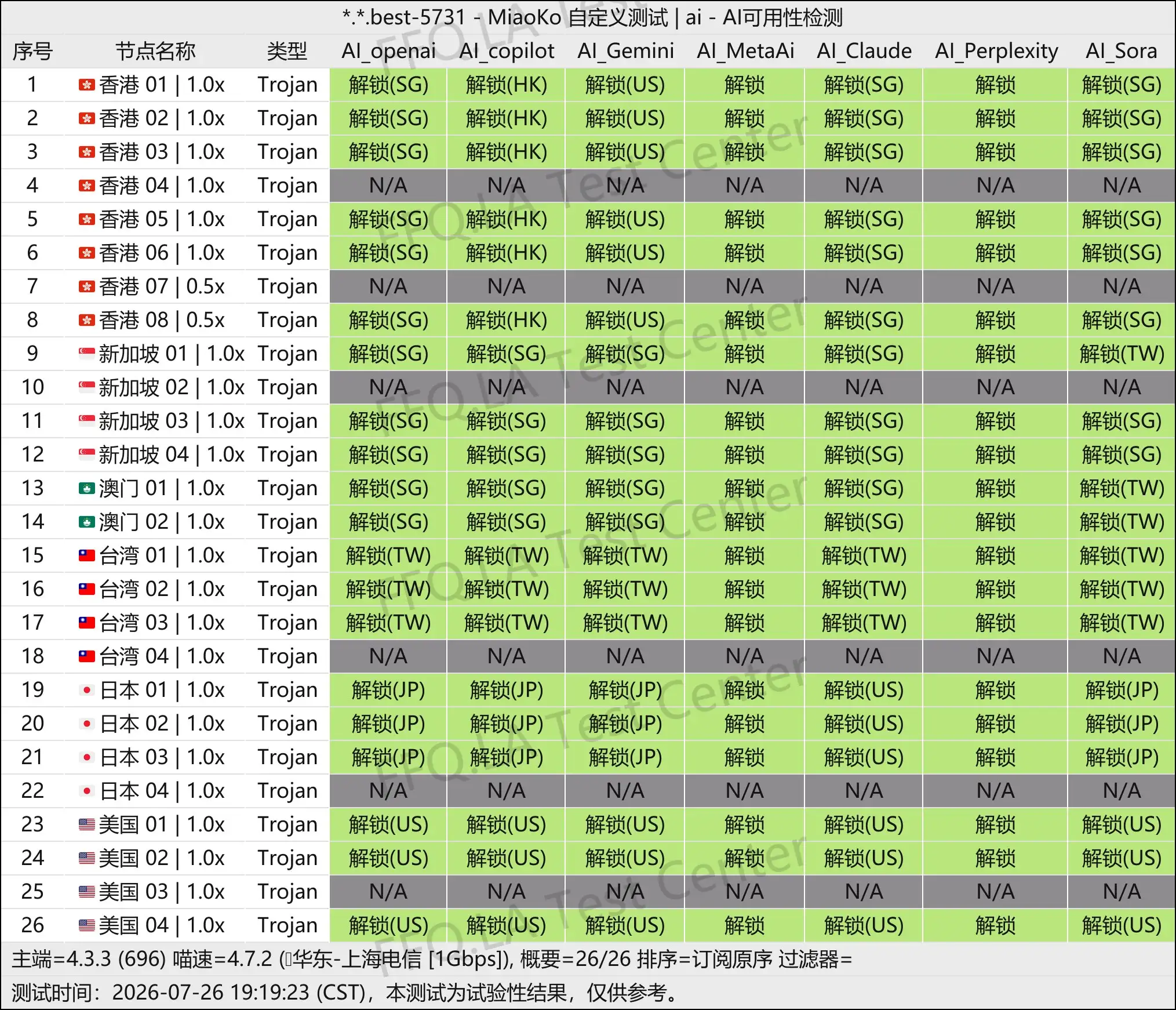
Task: Click the AI_Gemini '解锁(US)' cell for 香港 03
Action: [625, 152]
